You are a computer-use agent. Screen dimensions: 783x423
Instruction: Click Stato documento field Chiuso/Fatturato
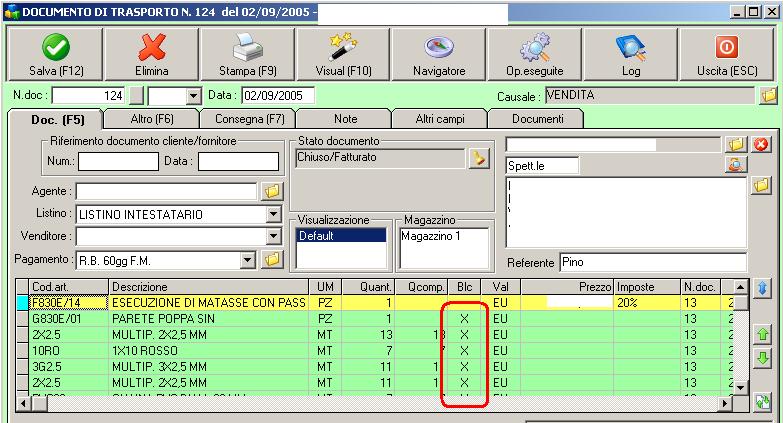[380, 158]
